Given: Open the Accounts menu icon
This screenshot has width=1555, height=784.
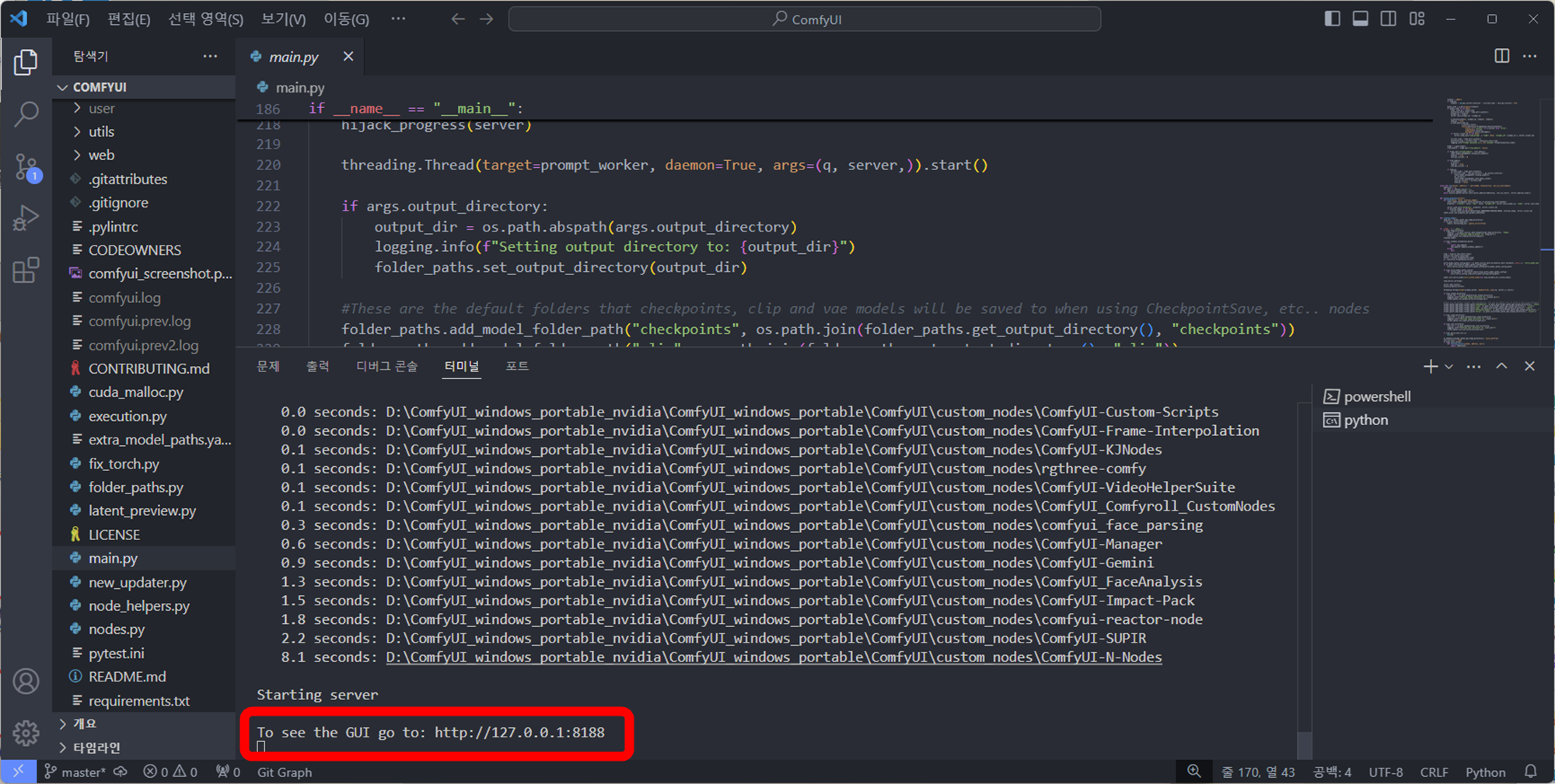Looking at the screenshot, I should tap(26, 681).
